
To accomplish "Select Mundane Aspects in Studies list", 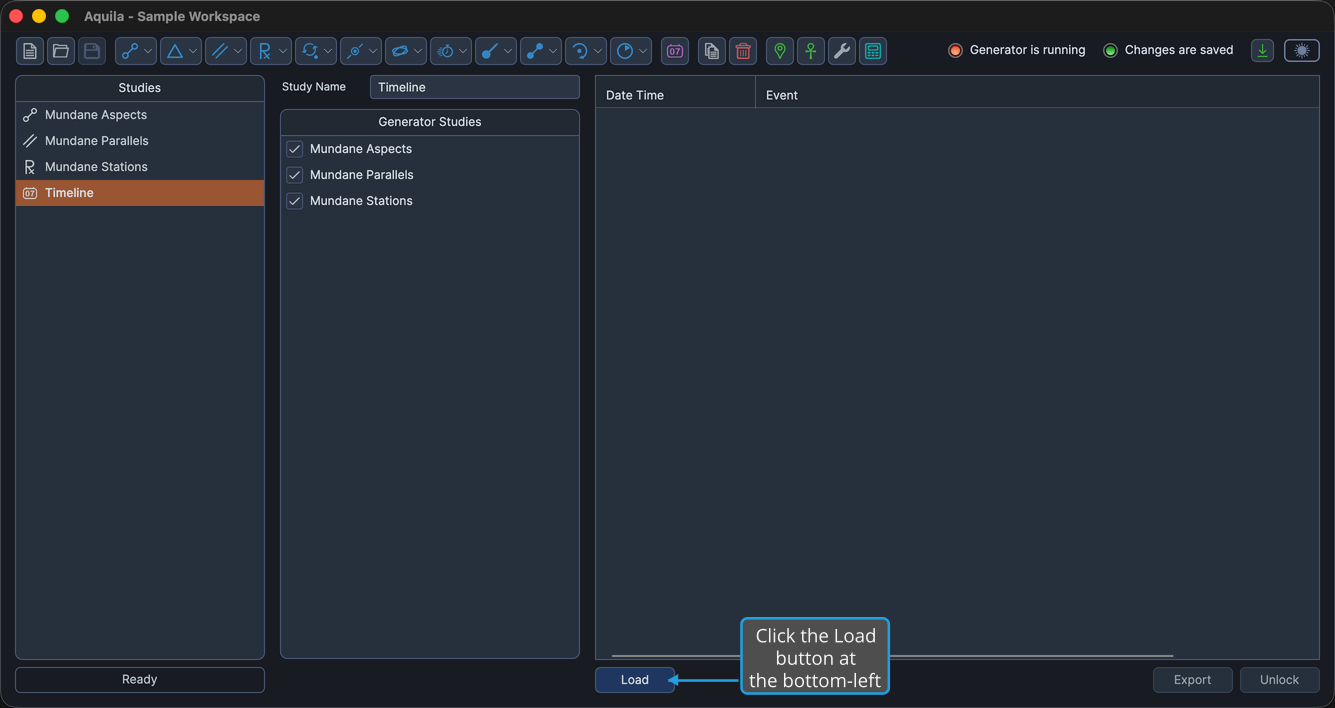I will click(x=140, y=115).
